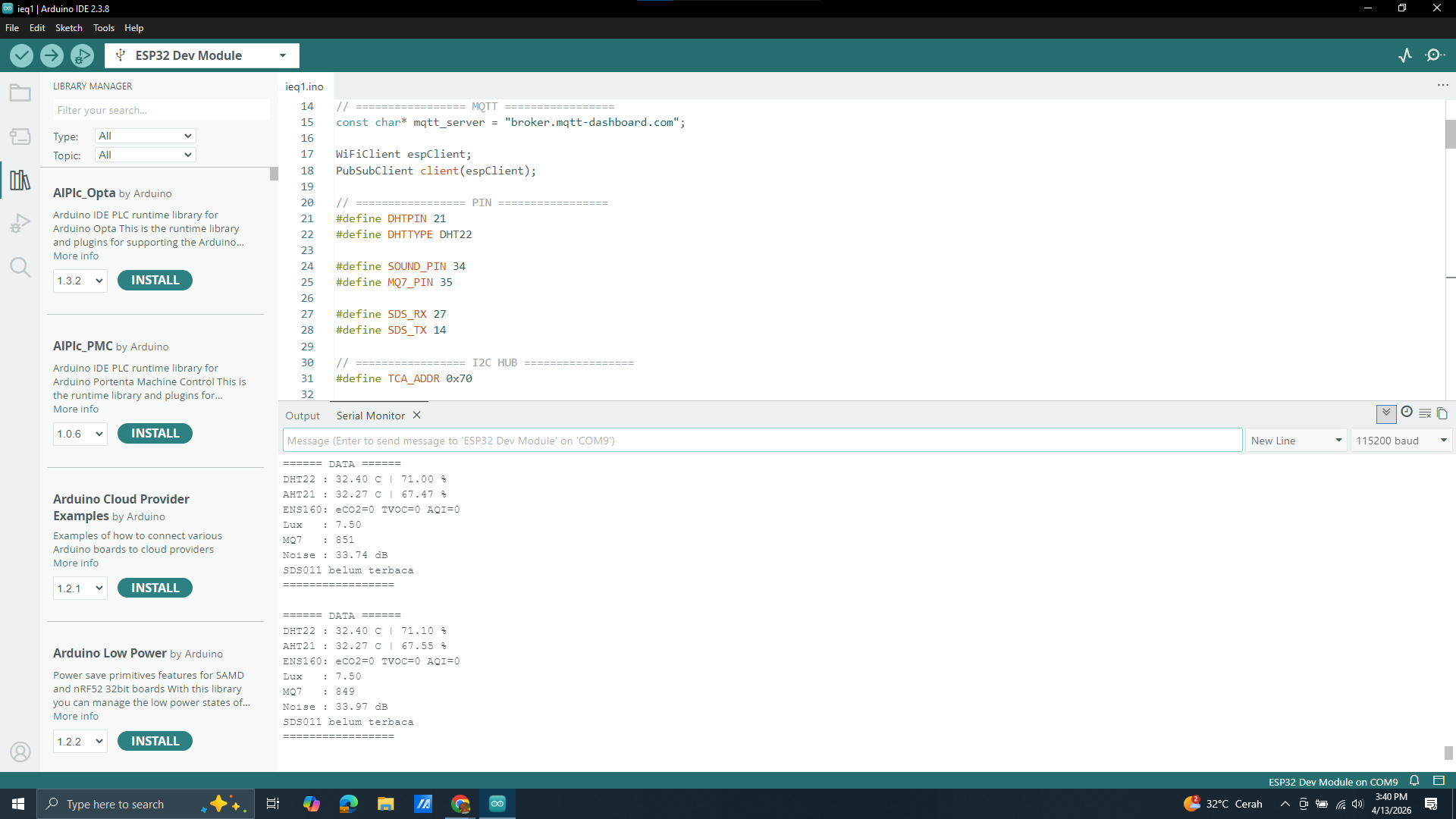Open the editor more options ellipsis

click(x=1442, y=85)
